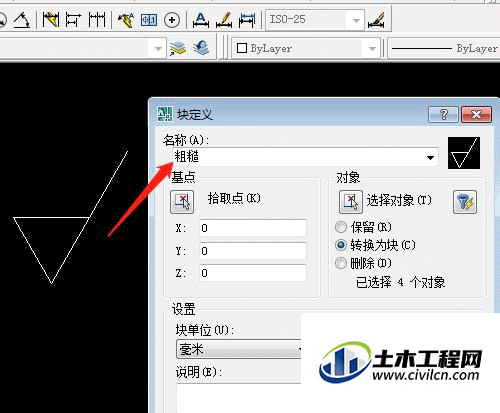Image resolution: width=500 pixels, height=413 pixels.
Task: Restore the previous layer state icon
Action: [201, 49]
